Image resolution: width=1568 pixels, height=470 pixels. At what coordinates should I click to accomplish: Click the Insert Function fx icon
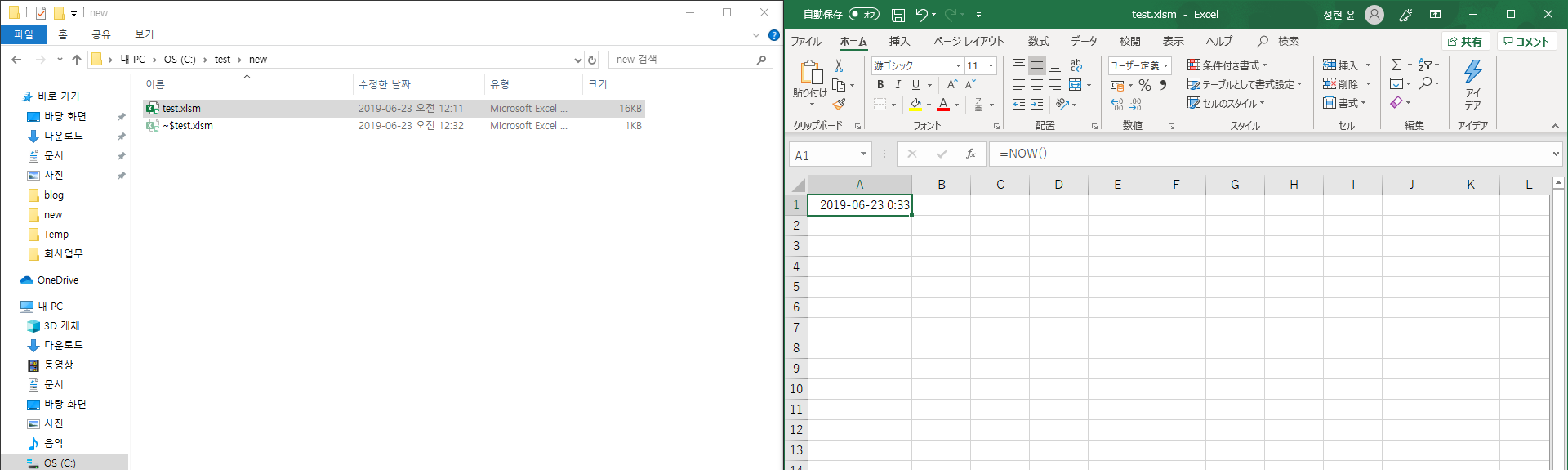(x=971, y=154)
